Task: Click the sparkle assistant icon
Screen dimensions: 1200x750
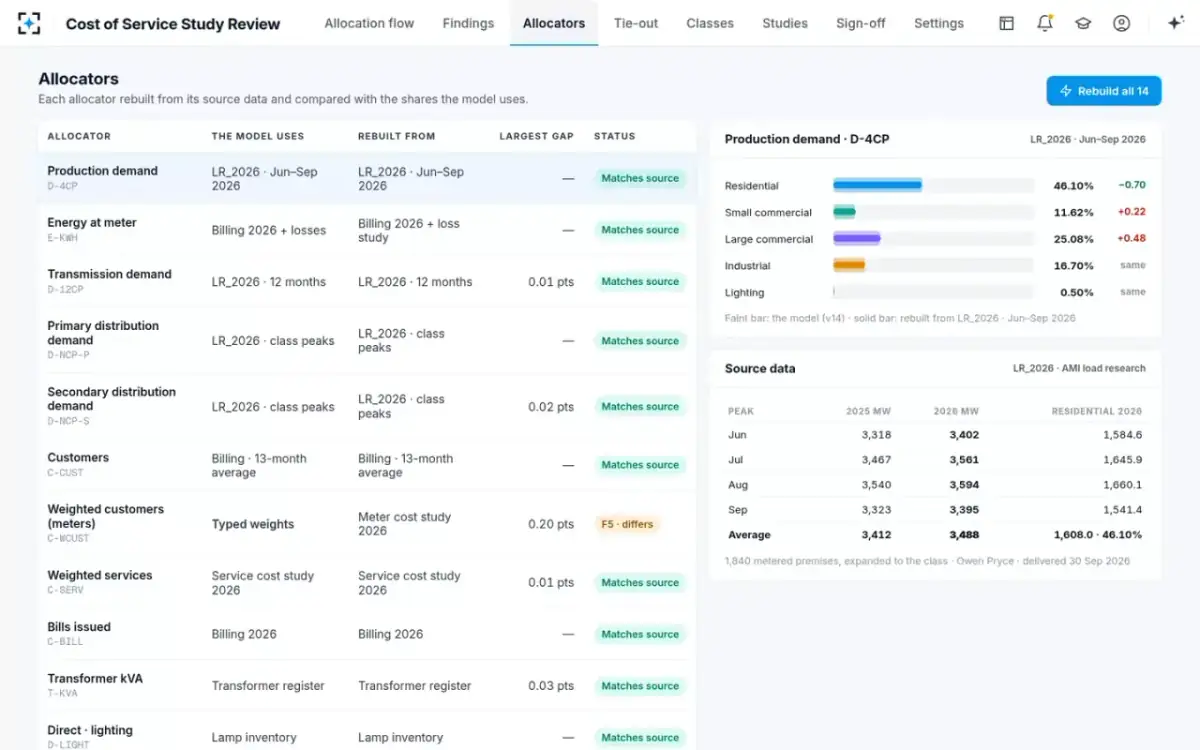Action: pos(1175,23)
